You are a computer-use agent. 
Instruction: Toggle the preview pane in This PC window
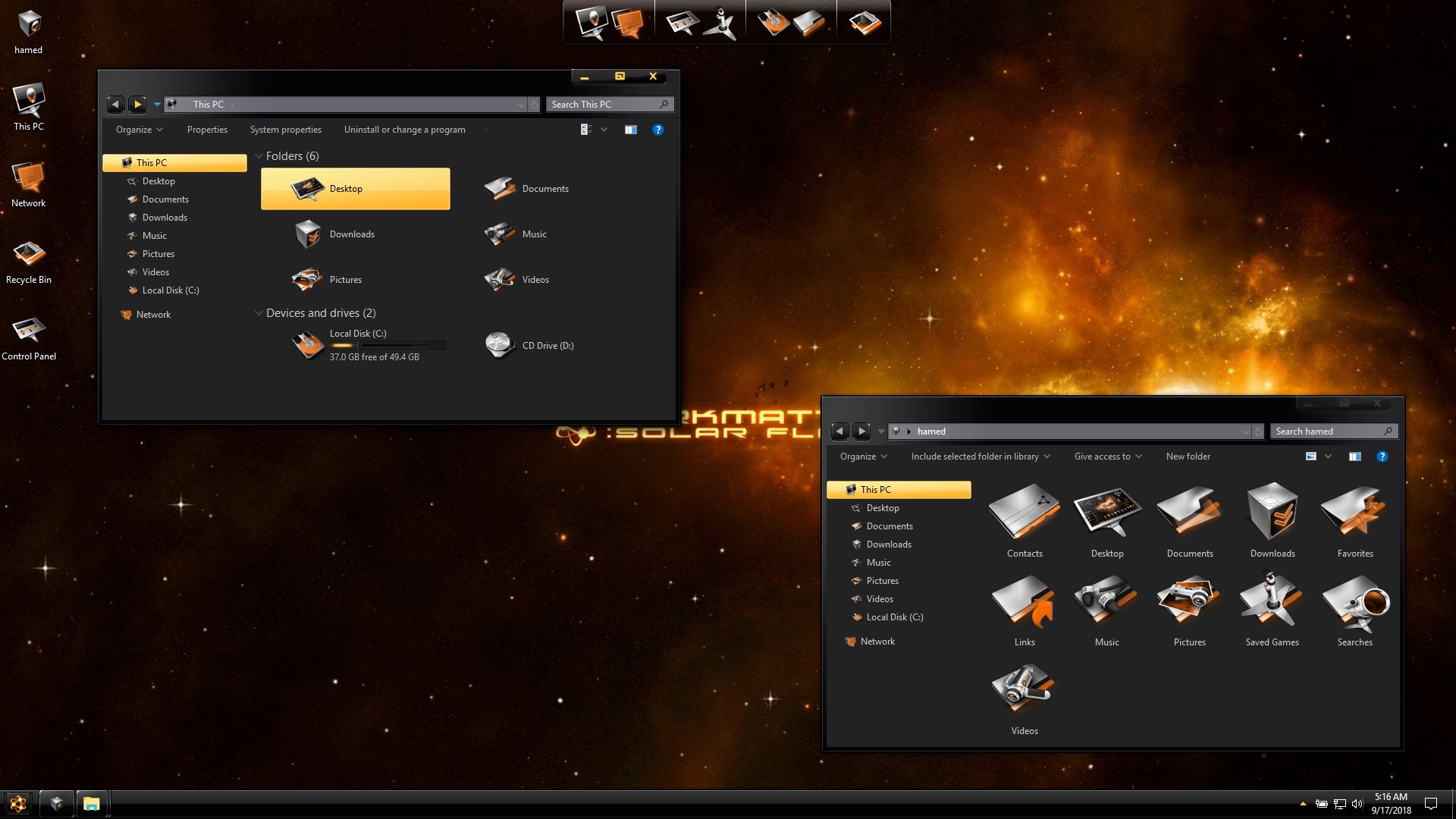pyautogui.click(x=630, y=130)
